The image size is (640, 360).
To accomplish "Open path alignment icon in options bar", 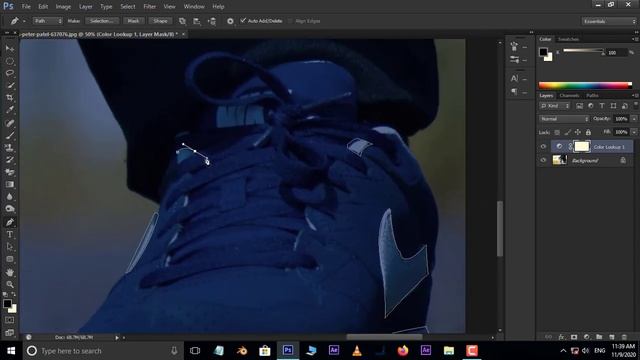I will (x=197, y=21).
